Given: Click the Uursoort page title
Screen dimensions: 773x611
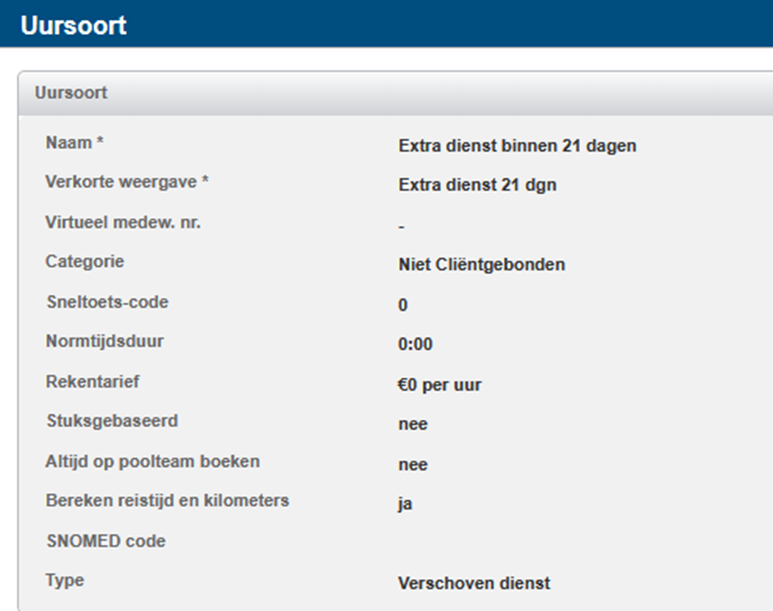Looking at the screenshot, I should click(74, 24).
